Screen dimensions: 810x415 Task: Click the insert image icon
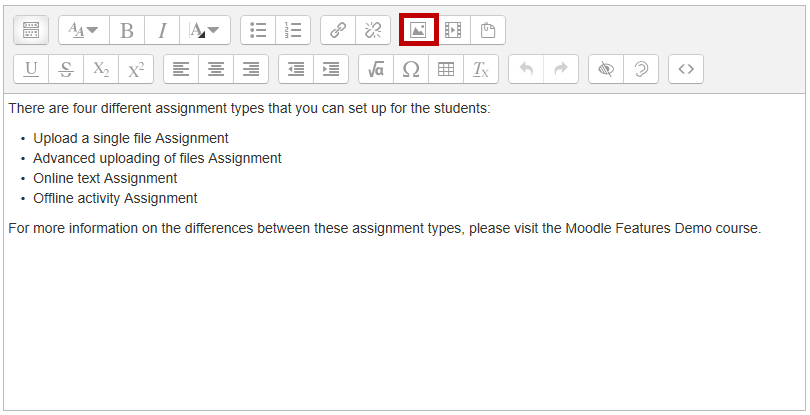(419, 30)
